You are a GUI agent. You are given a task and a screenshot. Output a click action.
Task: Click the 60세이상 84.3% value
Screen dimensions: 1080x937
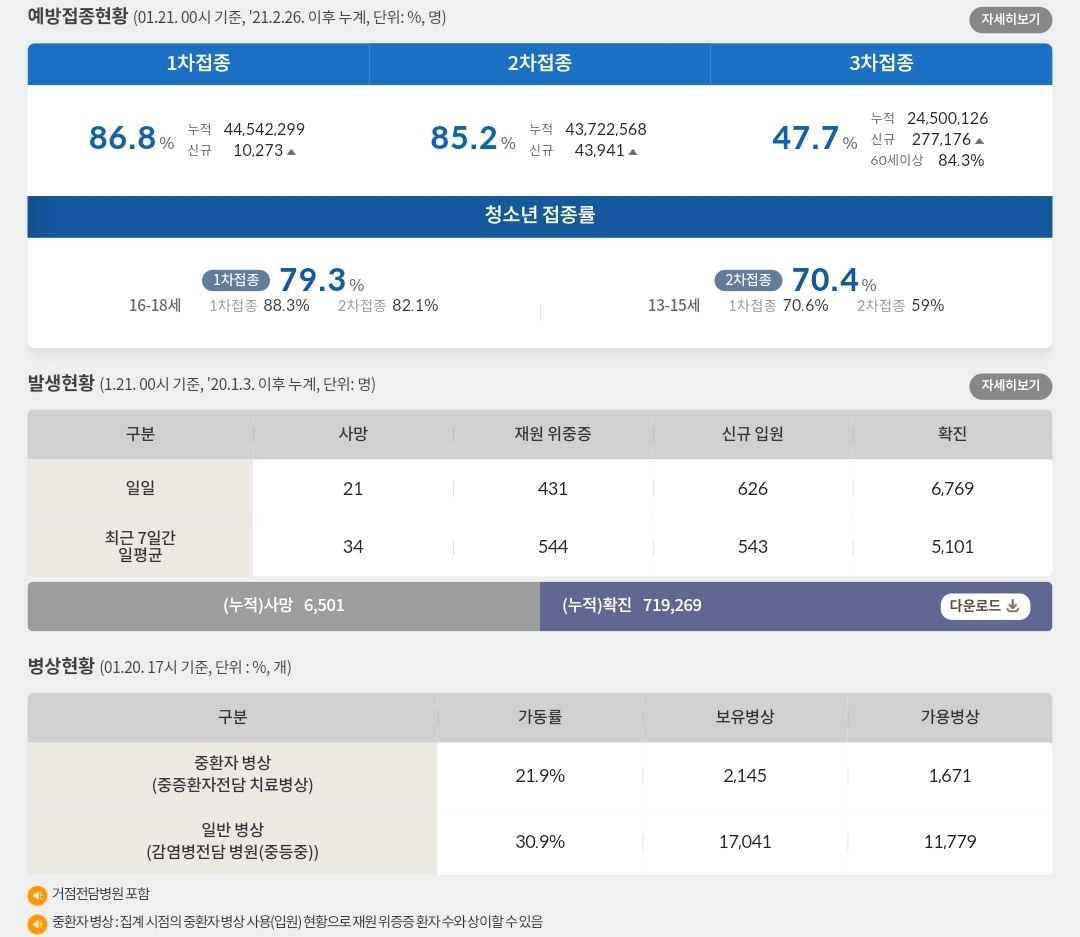961,161
